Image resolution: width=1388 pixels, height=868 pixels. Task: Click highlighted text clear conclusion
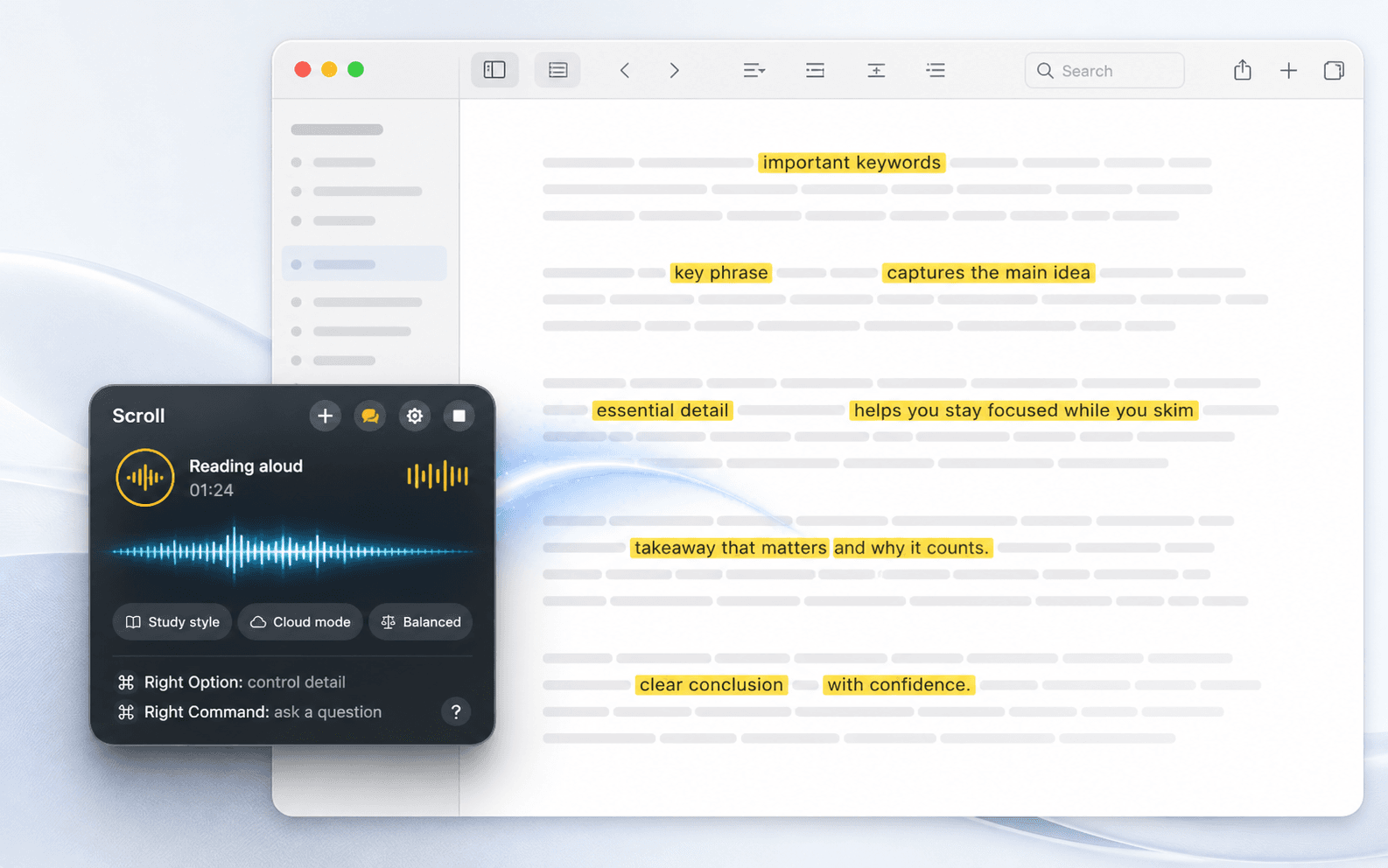712,685
